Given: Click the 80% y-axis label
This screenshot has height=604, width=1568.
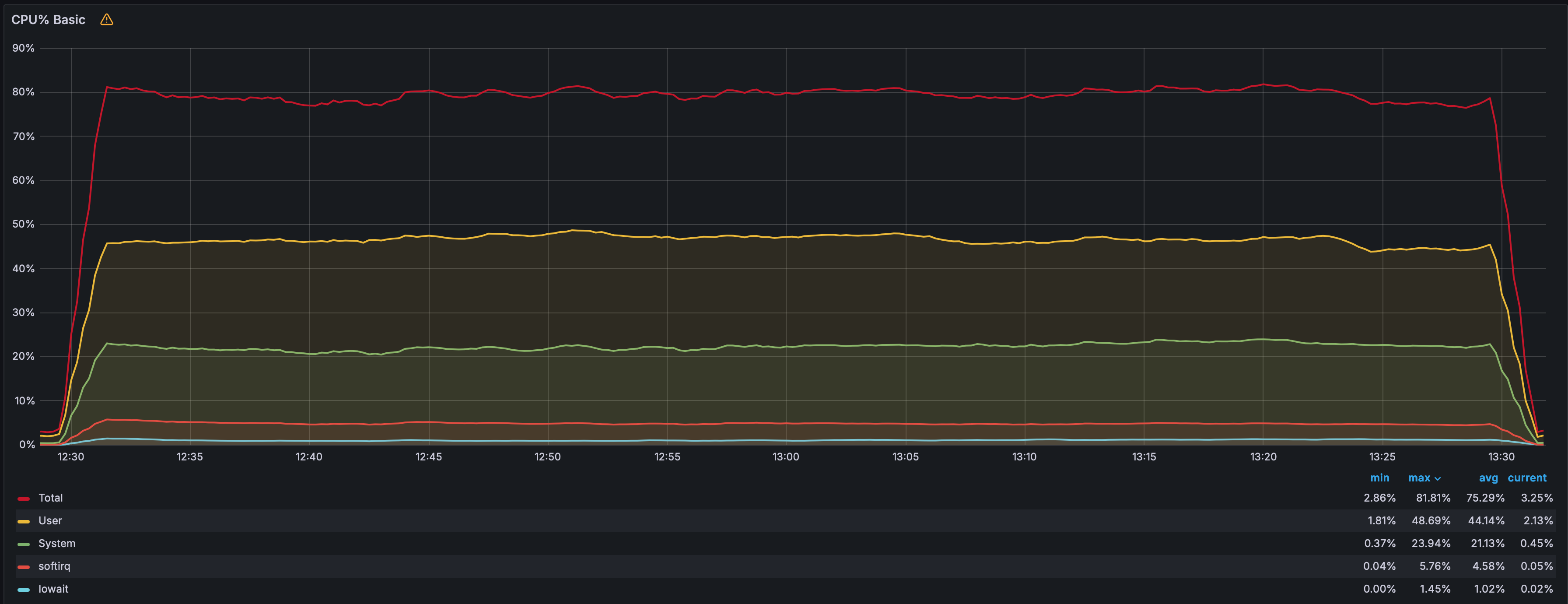Looking at the screenshot, I should (23, 92).
